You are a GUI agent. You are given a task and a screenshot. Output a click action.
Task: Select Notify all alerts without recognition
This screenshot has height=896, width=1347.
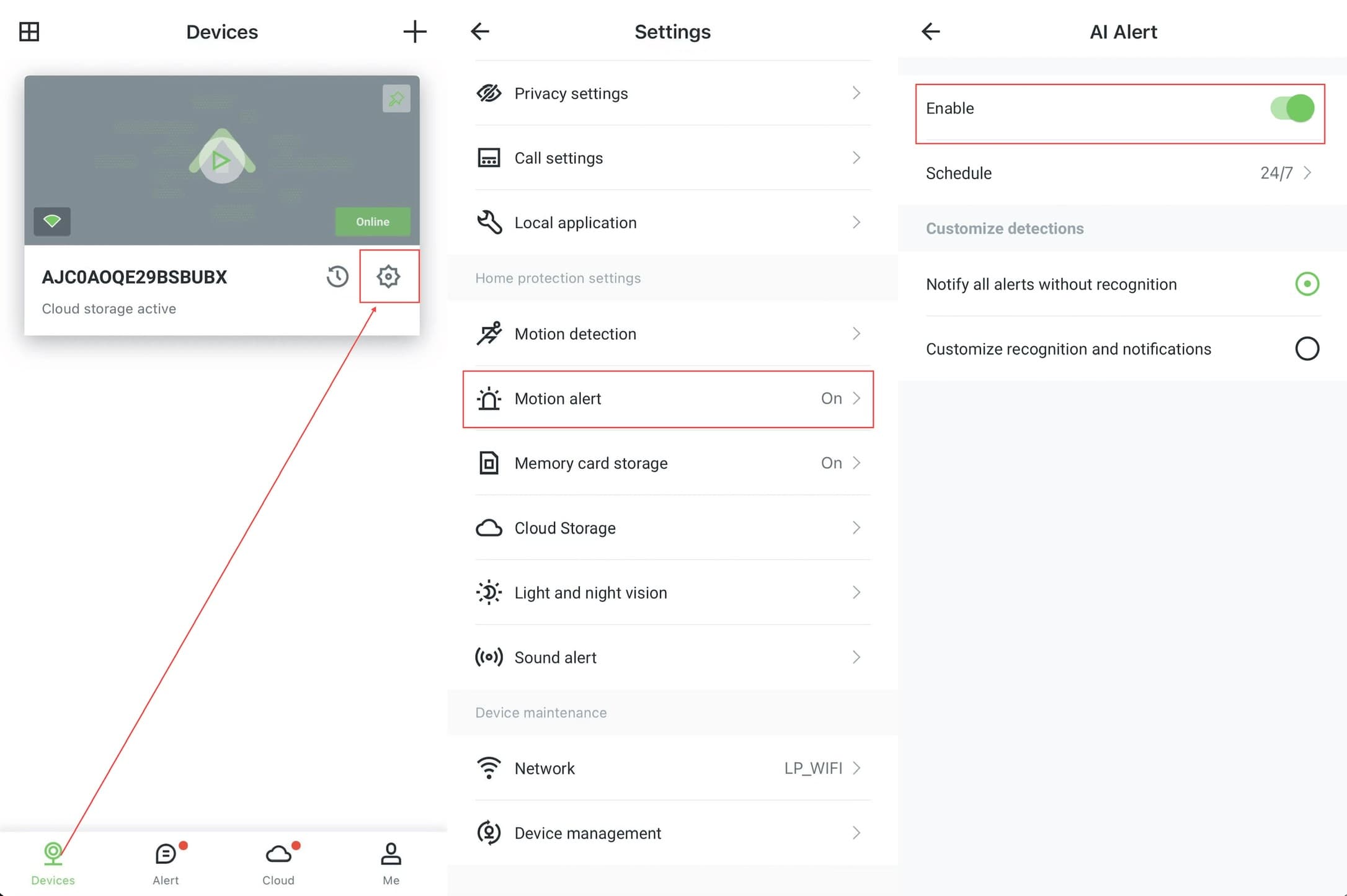(1307, 284)
